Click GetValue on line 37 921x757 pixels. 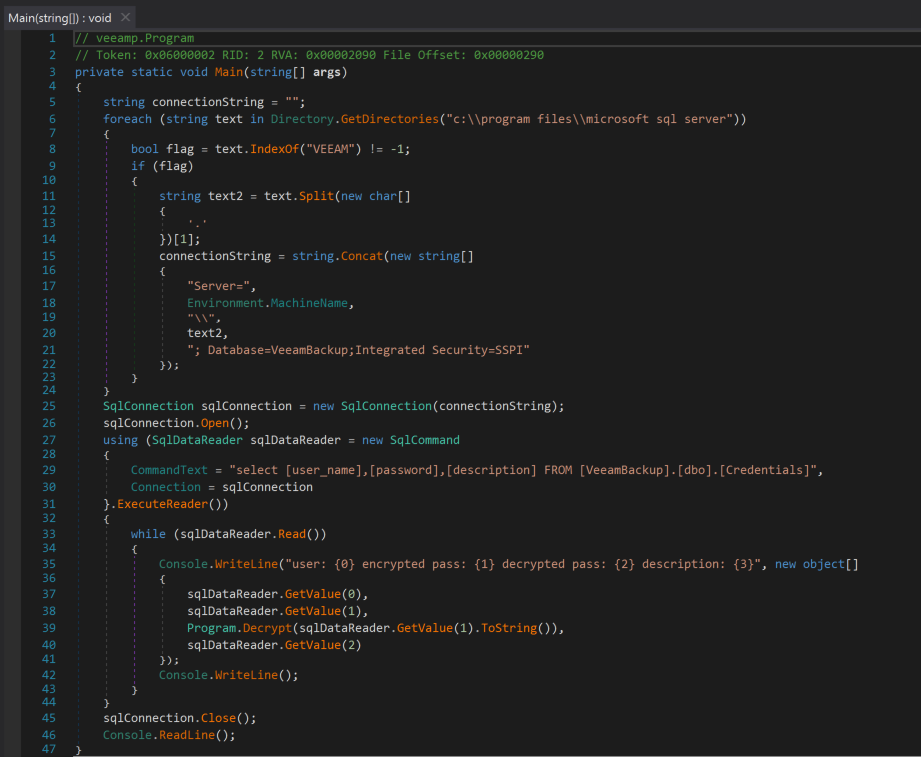[x=312, y=594]
